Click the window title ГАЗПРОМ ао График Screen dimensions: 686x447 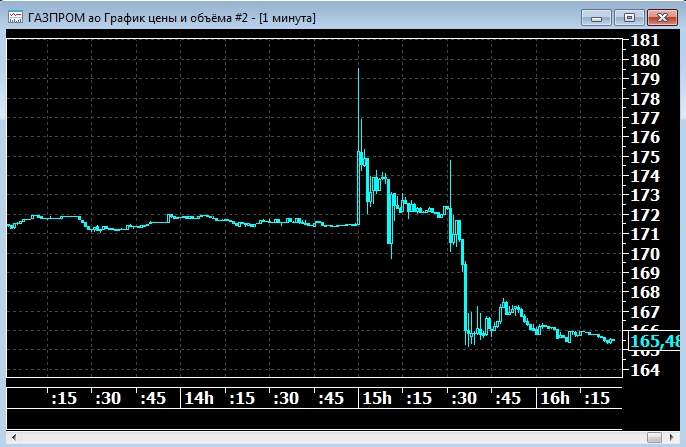(170, 17)
